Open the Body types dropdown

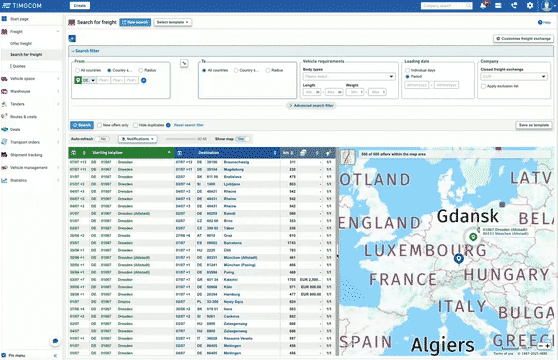click(349, 76)
